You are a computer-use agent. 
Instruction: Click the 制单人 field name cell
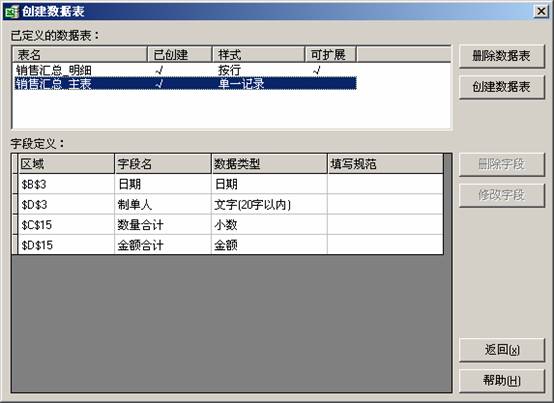pos(163,204)
